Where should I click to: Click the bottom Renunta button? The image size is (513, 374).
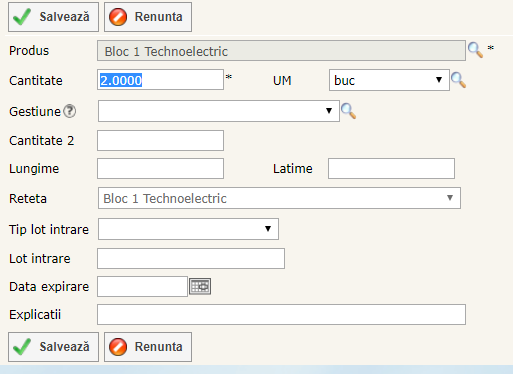[148, 347]
